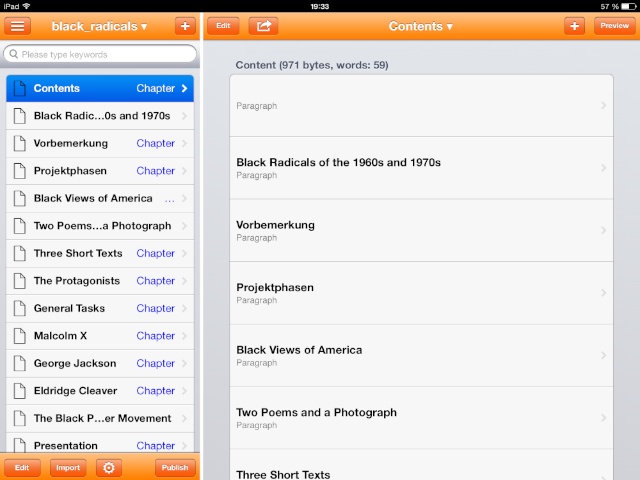Tap the Wi-Fi indicator in the status bar
640x480 pixels.
click(x=27, y=6)
